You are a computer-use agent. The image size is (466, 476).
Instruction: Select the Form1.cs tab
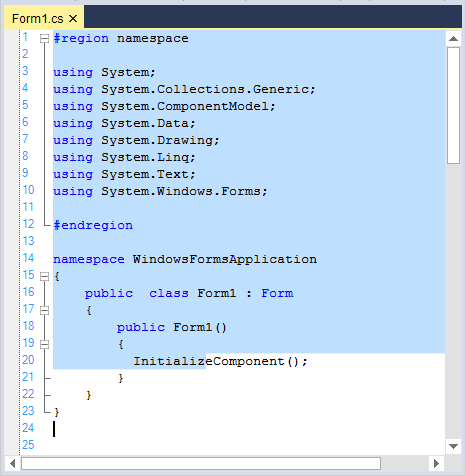[44, 18]
